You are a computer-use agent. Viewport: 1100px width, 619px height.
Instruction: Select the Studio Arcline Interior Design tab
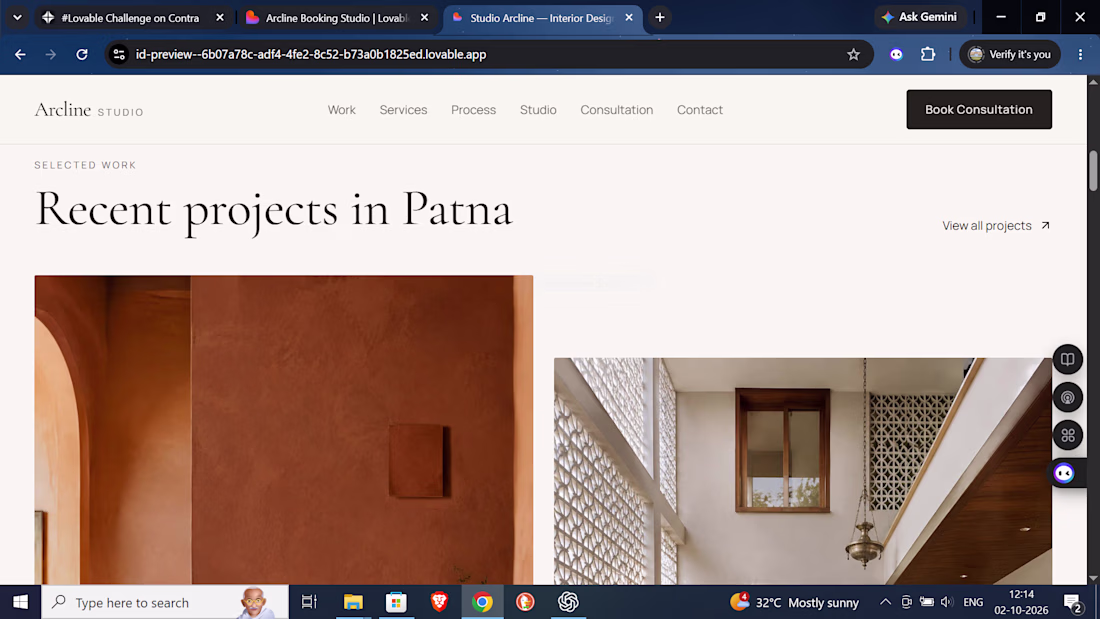click(x=542, y=18)
